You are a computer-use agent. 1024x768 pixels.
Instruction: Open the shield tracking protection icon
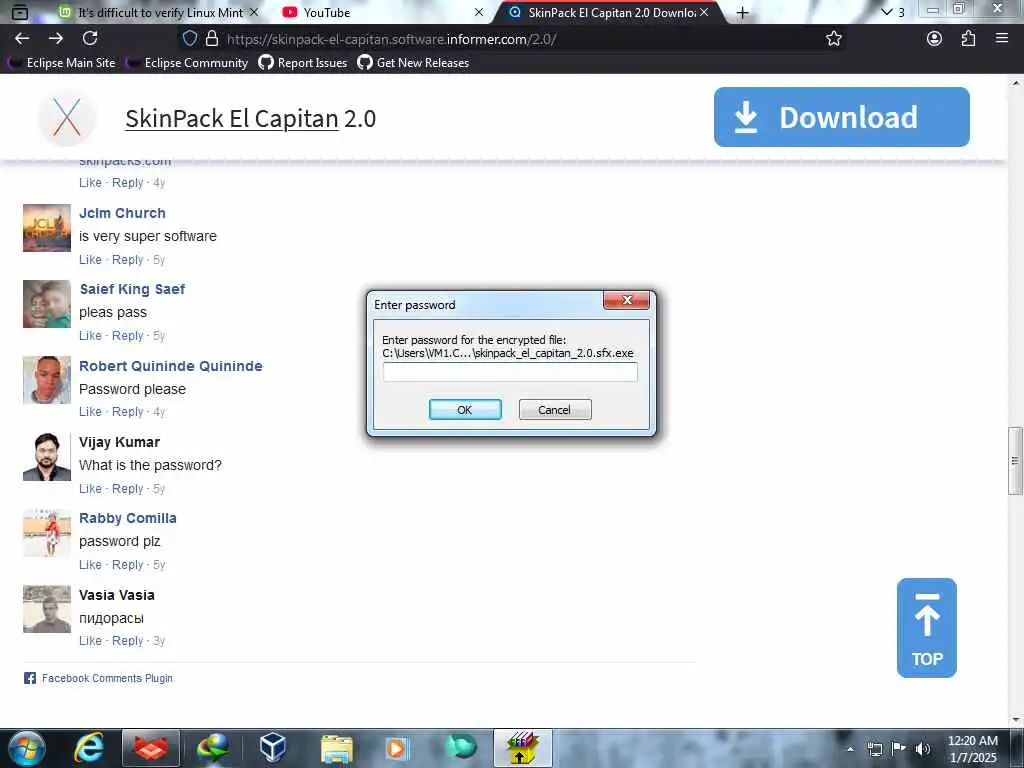point(190,39)
